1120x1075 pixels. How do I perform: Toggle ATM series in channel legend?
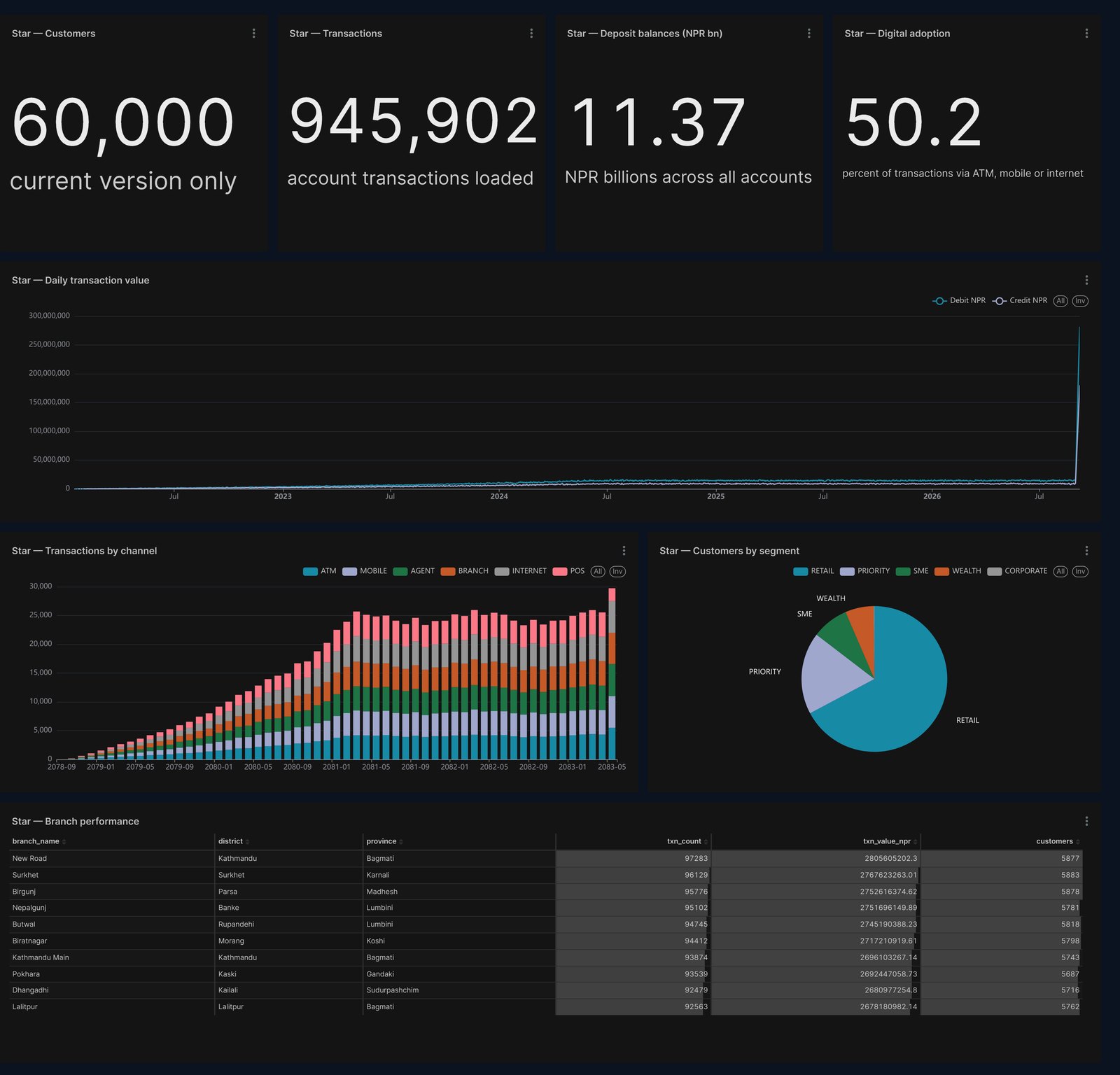(319, 571)
